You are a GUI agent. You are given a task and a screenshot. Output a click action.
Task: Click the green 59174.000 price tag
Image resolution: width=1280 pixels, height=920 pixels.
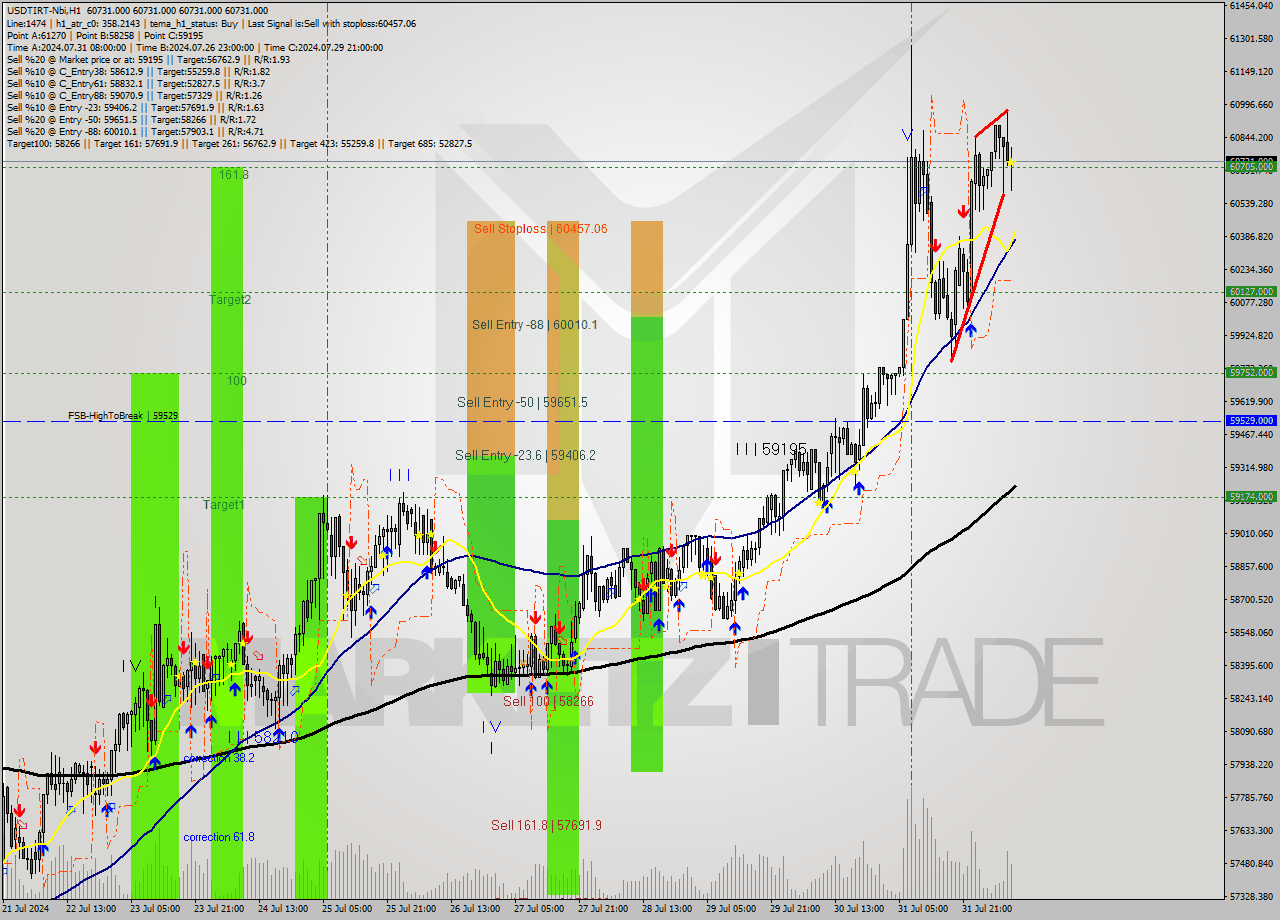point(1251,497)
